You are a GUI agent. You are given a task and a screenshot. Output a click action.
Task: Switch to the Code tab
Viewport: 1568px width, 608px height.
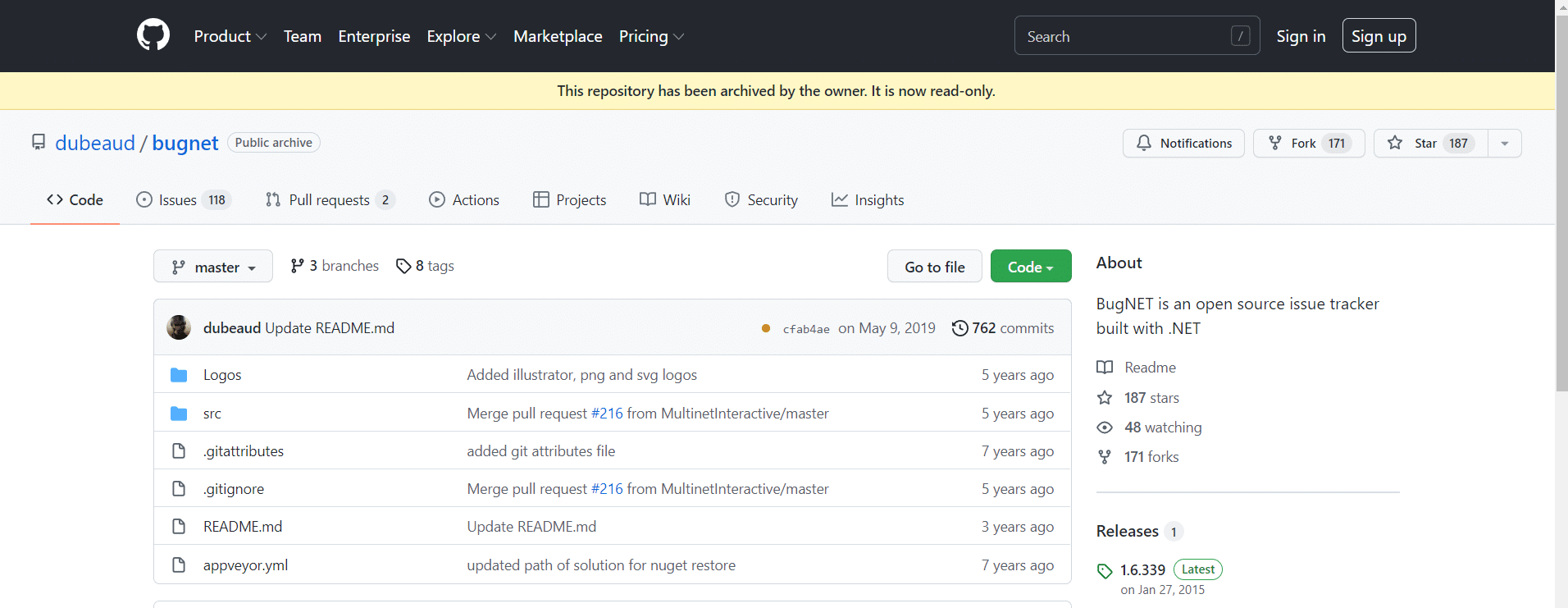(x=75, y=199)
